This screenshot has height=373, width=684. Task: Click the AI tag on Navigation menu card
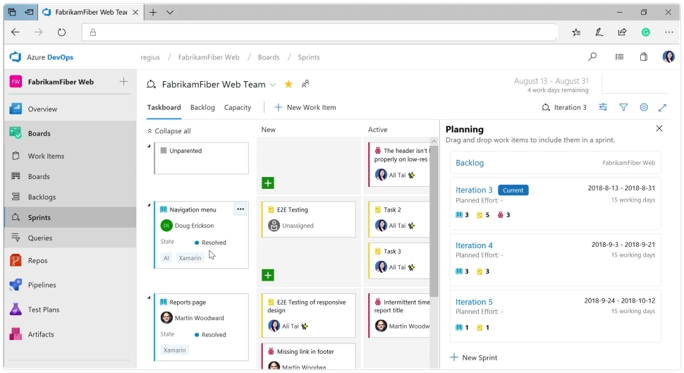coord(166,258)
